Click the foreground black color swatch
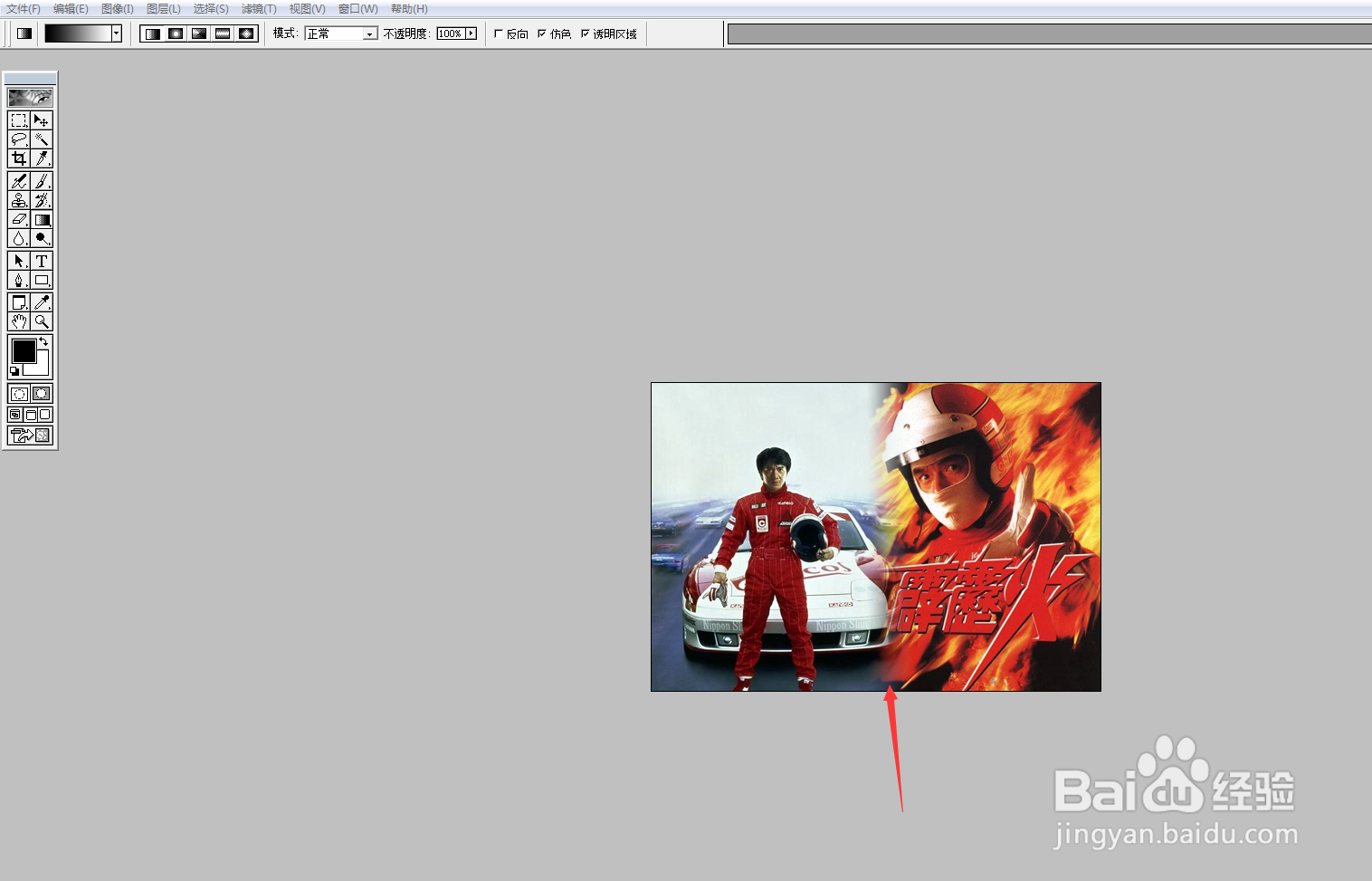The height and width of the screenshot is (881, 1372). click(24, 350)
